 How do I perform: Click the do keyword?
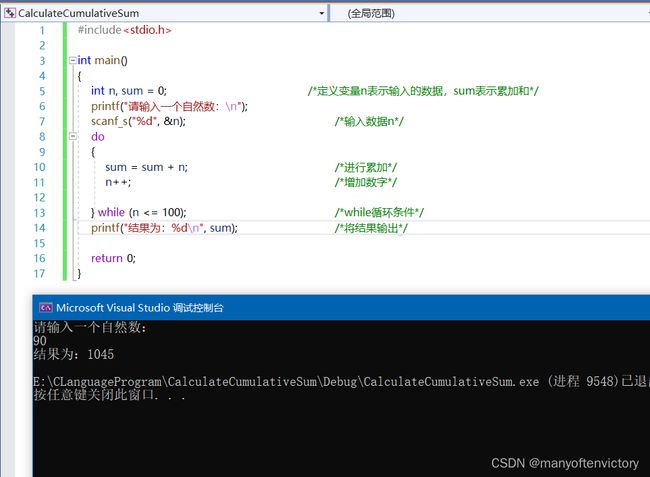pos(98,136)
